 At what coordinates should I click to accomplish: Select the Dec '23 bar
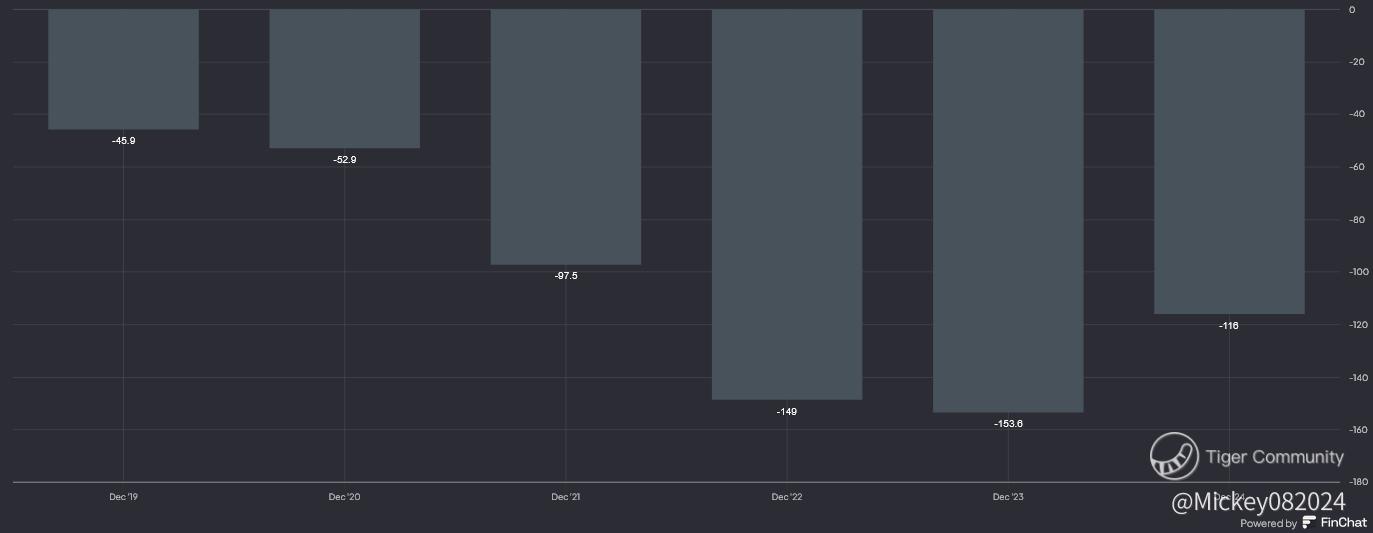pyautogui.click(x=1008, y=210)
